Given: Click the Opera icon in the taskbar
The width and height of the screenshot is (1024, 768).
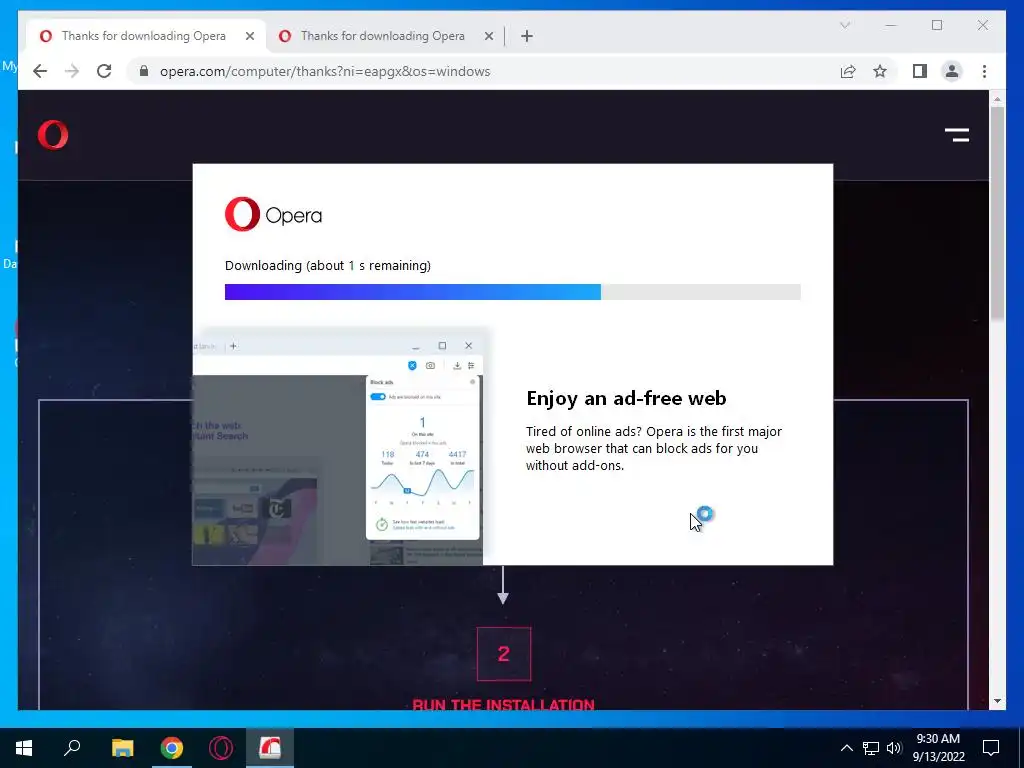Looking at the screenshot, I should pos(221,748).
